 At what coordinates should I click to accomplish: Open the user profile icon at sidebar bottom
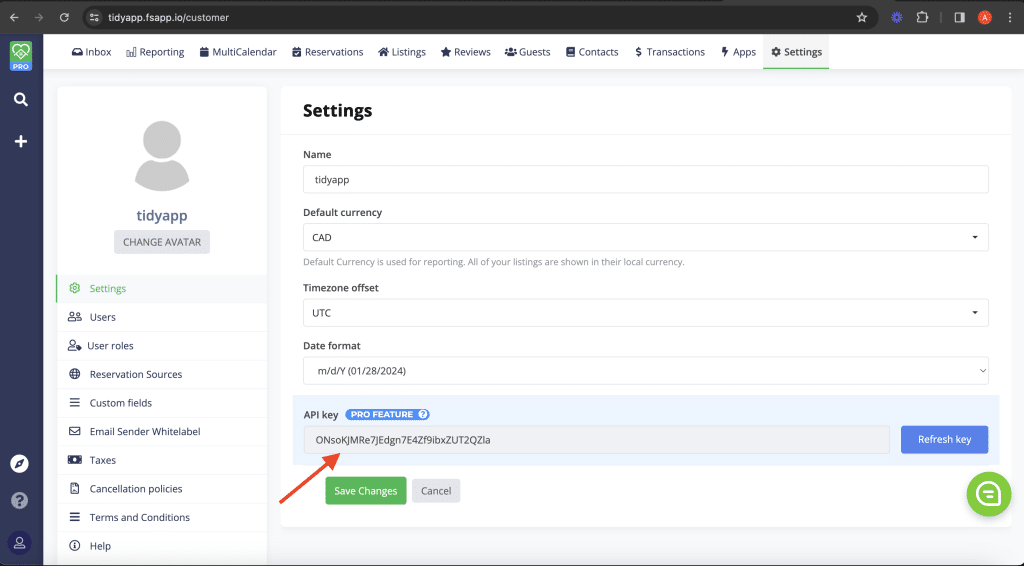coord(20,542)
